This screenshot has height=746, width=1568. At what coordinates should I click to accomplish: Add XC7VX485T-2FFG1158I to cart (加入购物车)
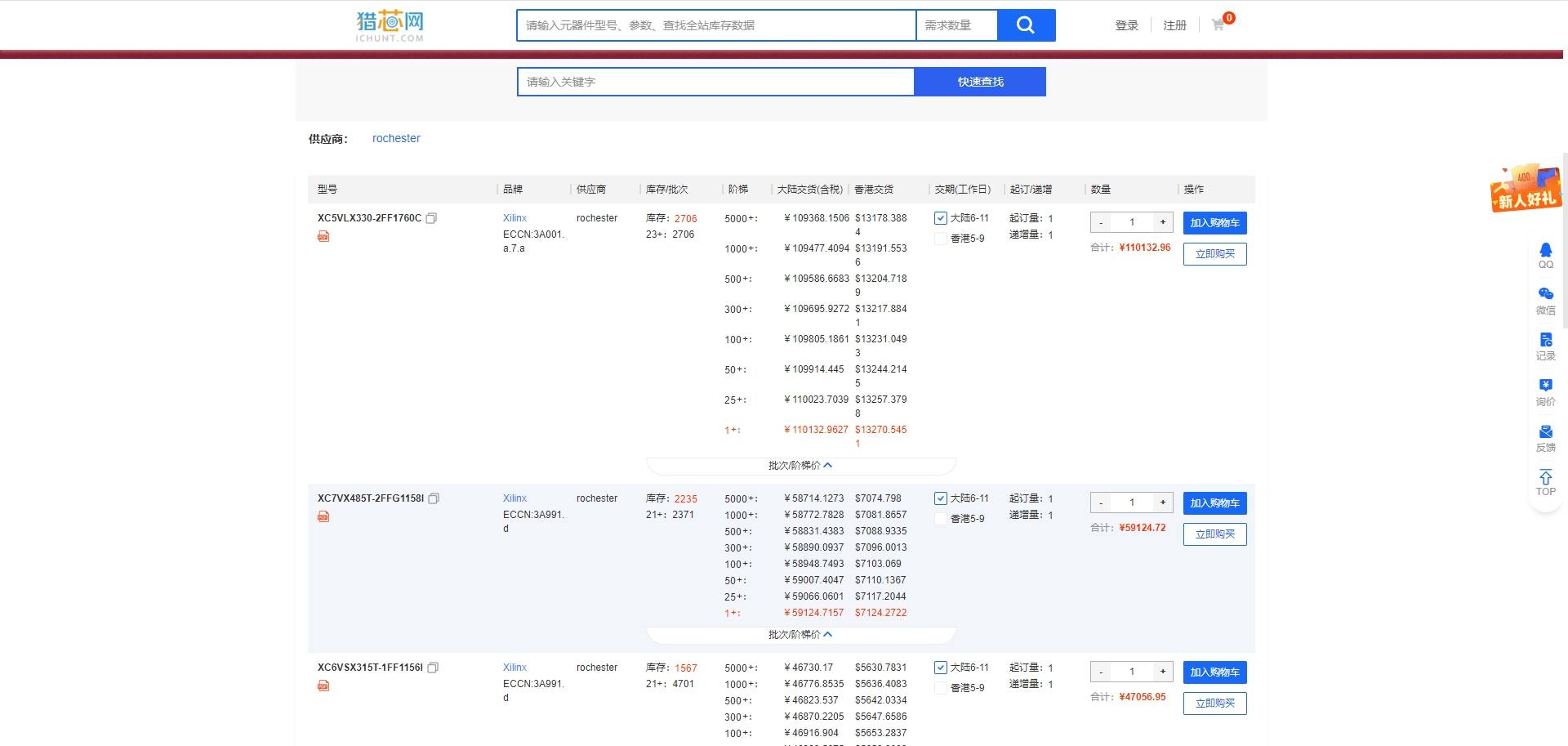(1214, 503)
